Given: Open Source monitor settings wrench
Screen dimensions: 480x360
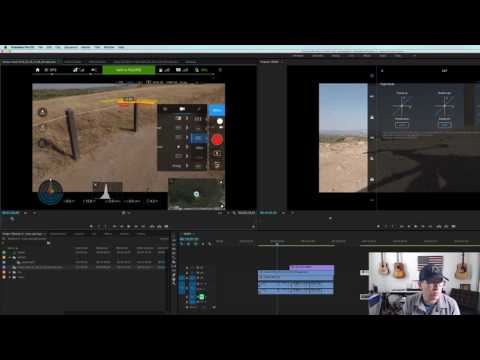Looking at the screenshot, I should click(234, 213).
